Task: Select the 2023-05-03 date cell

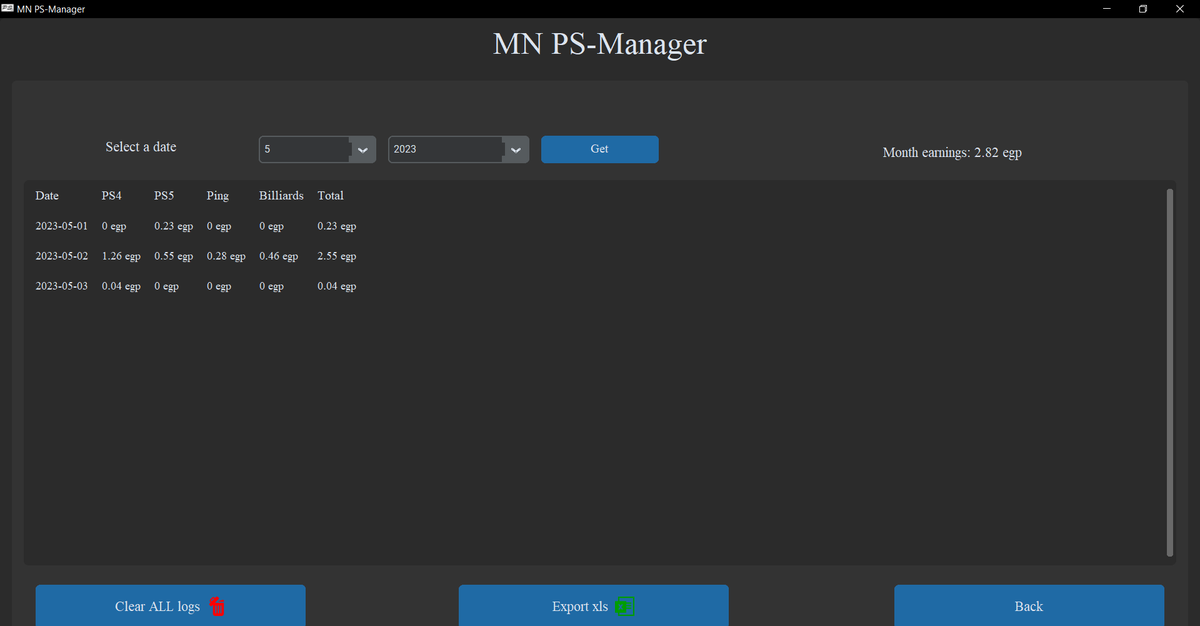Action: click(61, 286)
